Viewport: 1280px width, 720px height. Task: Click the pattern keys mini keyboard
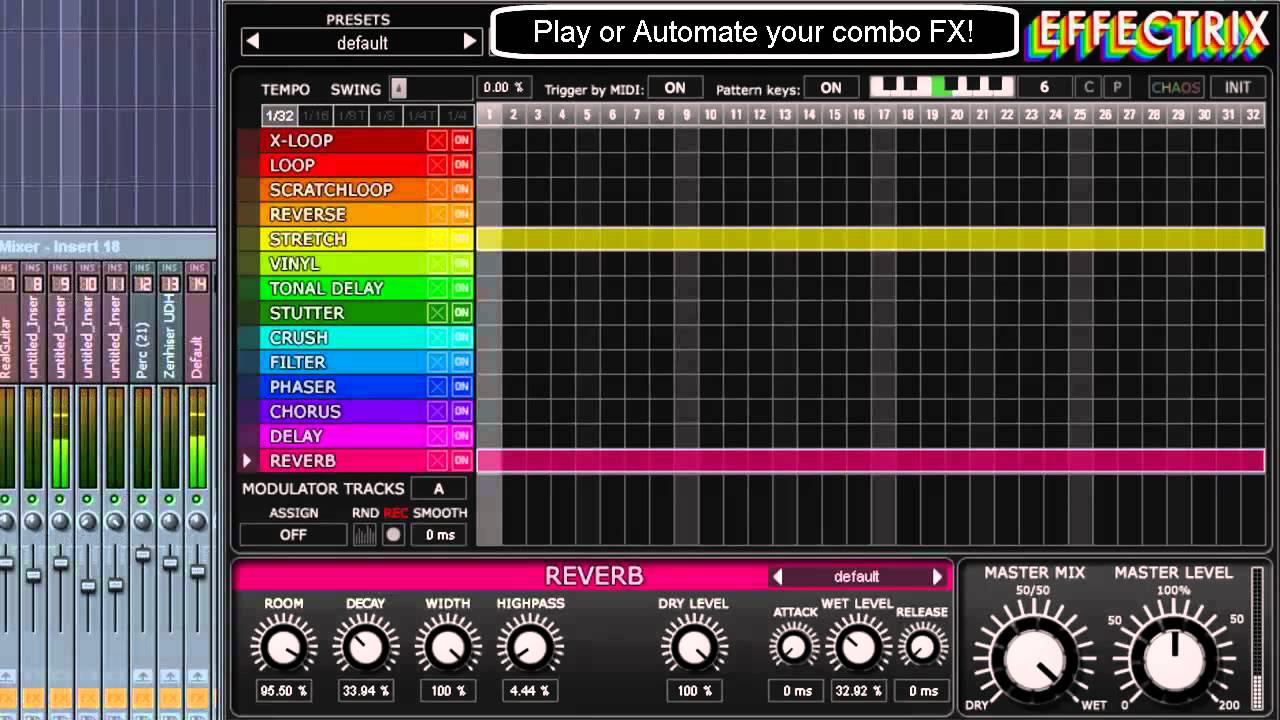click(942, 87)
